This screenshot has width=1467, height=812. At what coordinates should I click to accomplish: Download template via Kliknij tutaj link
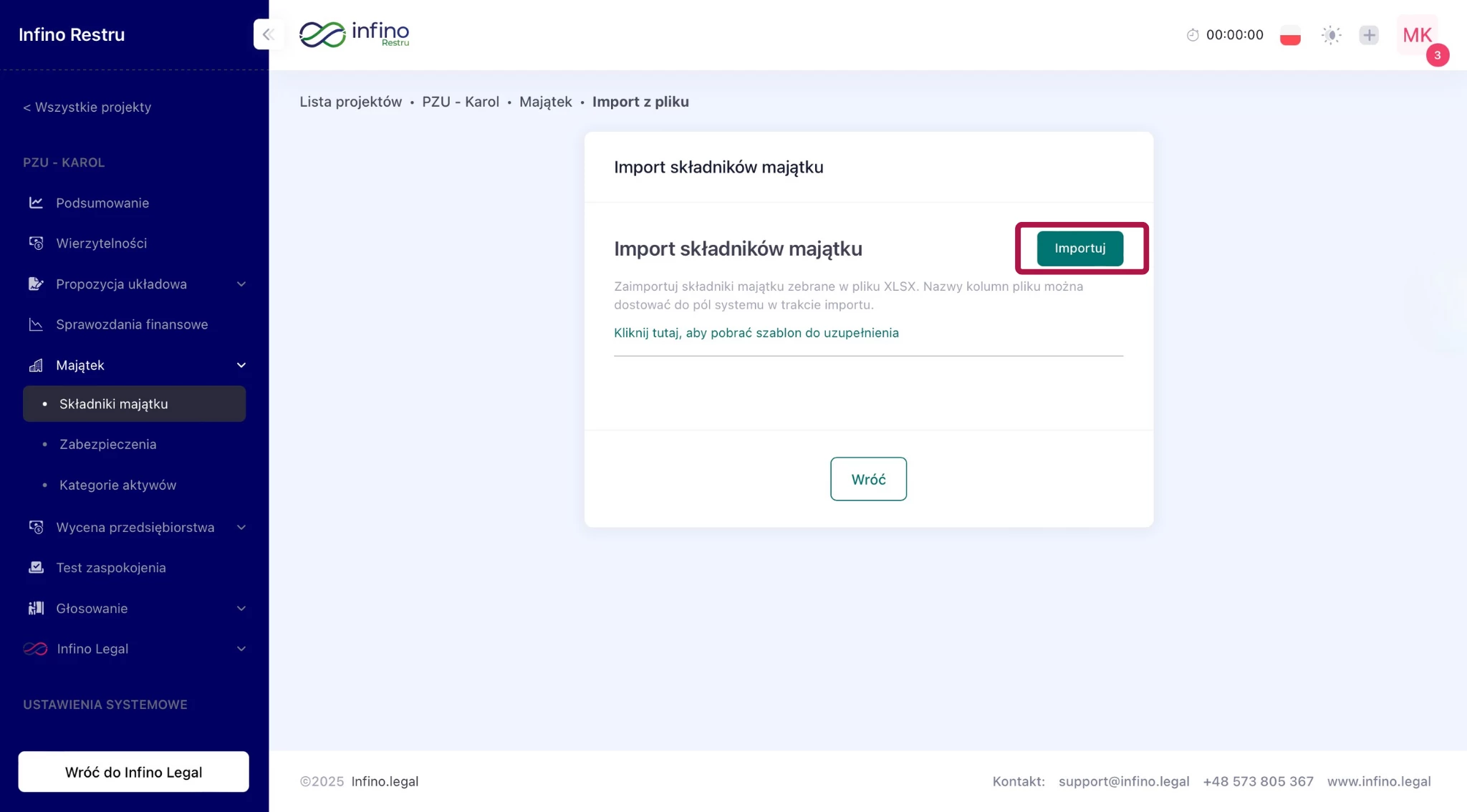[756, 333]
